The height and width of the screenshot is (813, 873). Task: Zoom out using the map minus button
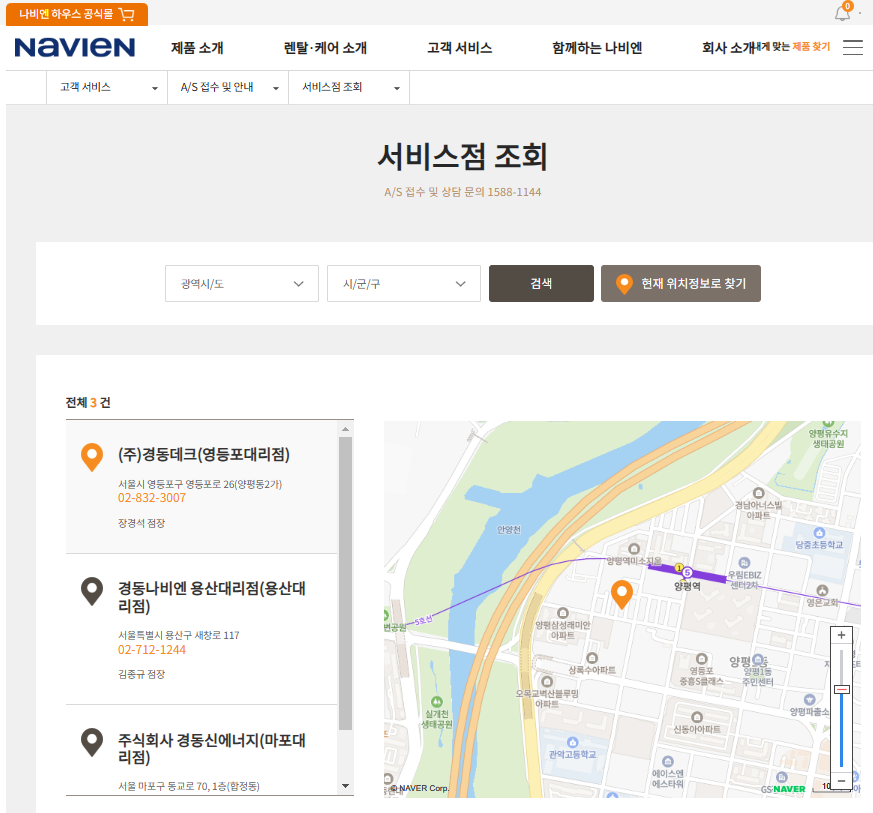click(x=841, y=781)
